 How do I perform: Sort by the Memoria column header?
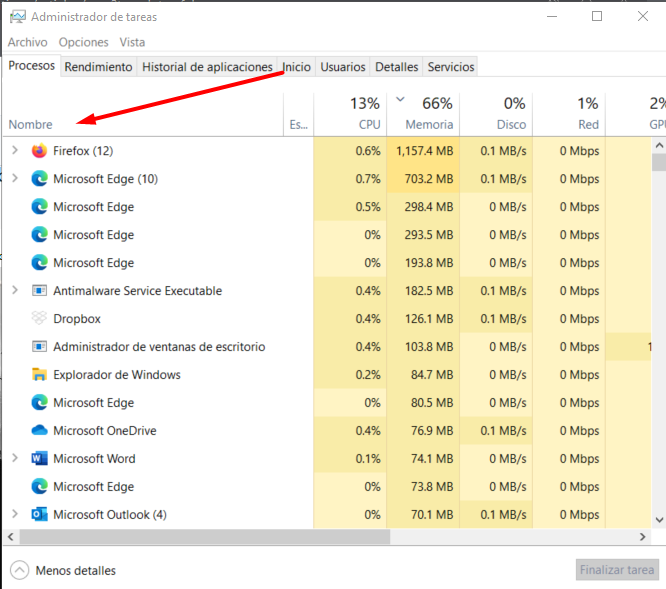coord(423,115)
